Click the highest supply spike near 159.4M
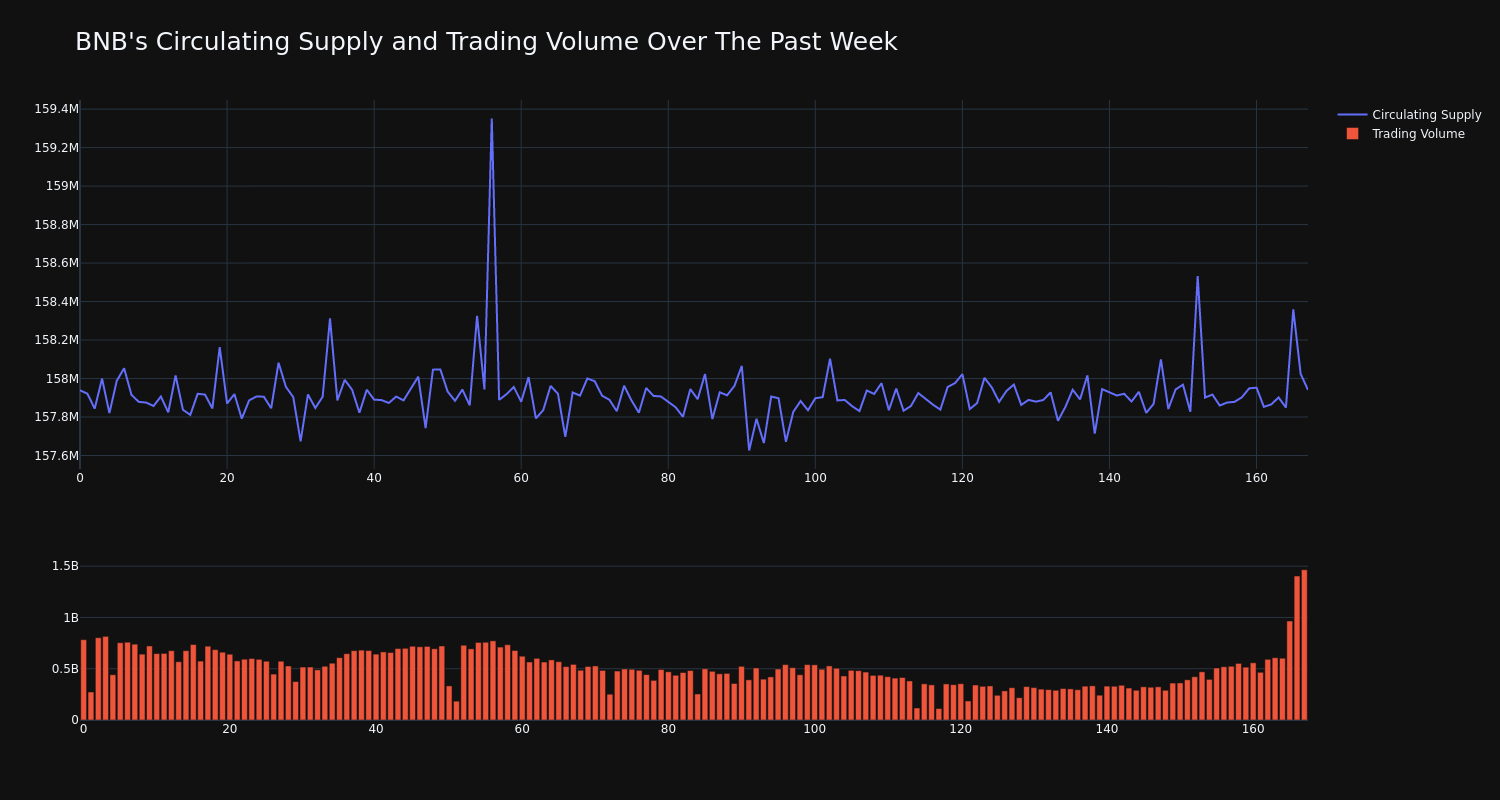The image size is (1500, 800). coord(491,120)
